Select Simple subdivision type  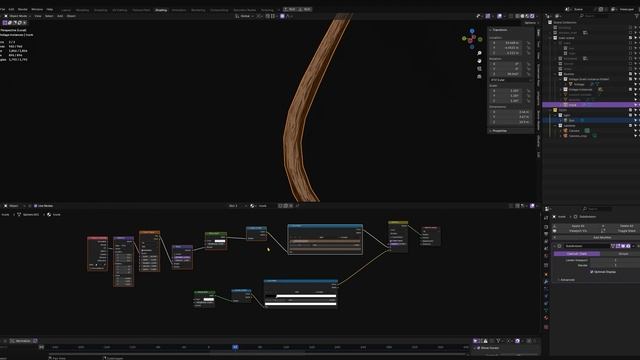coord(623,254)
